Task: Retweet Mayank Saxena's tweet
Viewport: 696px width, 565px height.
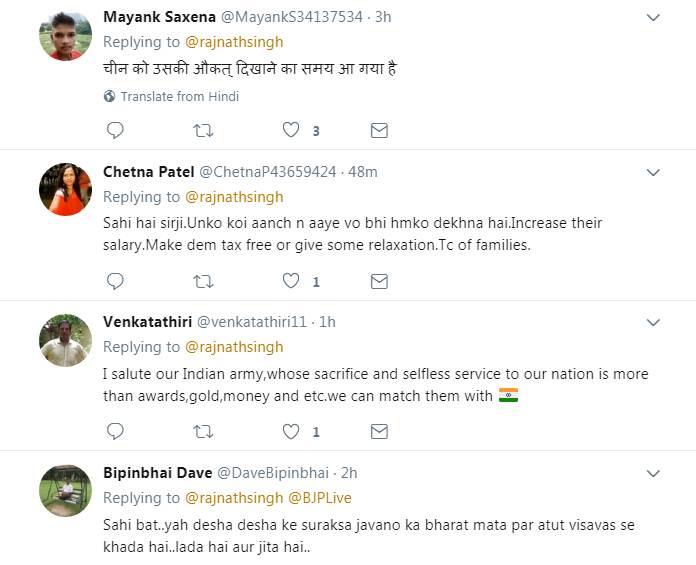Action: click(203, 130)
